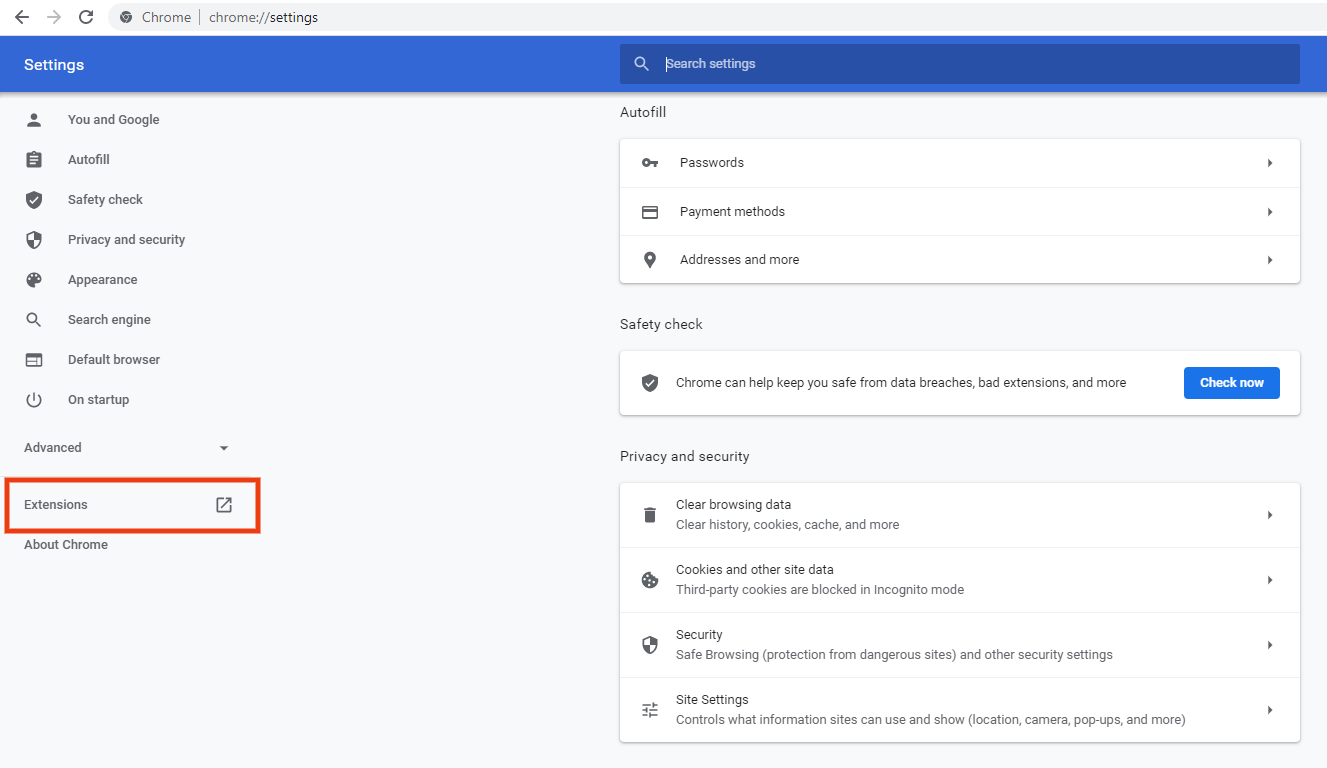
Task: Click the Payment methods card icon
Action: coord(650,211)
